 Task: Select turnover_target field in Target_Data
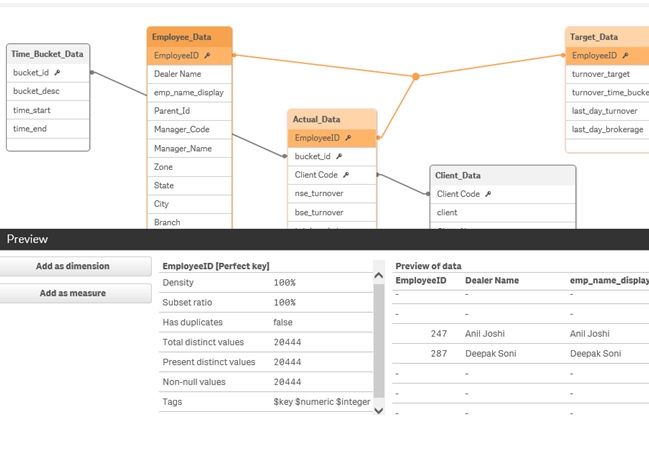(601, 74)
